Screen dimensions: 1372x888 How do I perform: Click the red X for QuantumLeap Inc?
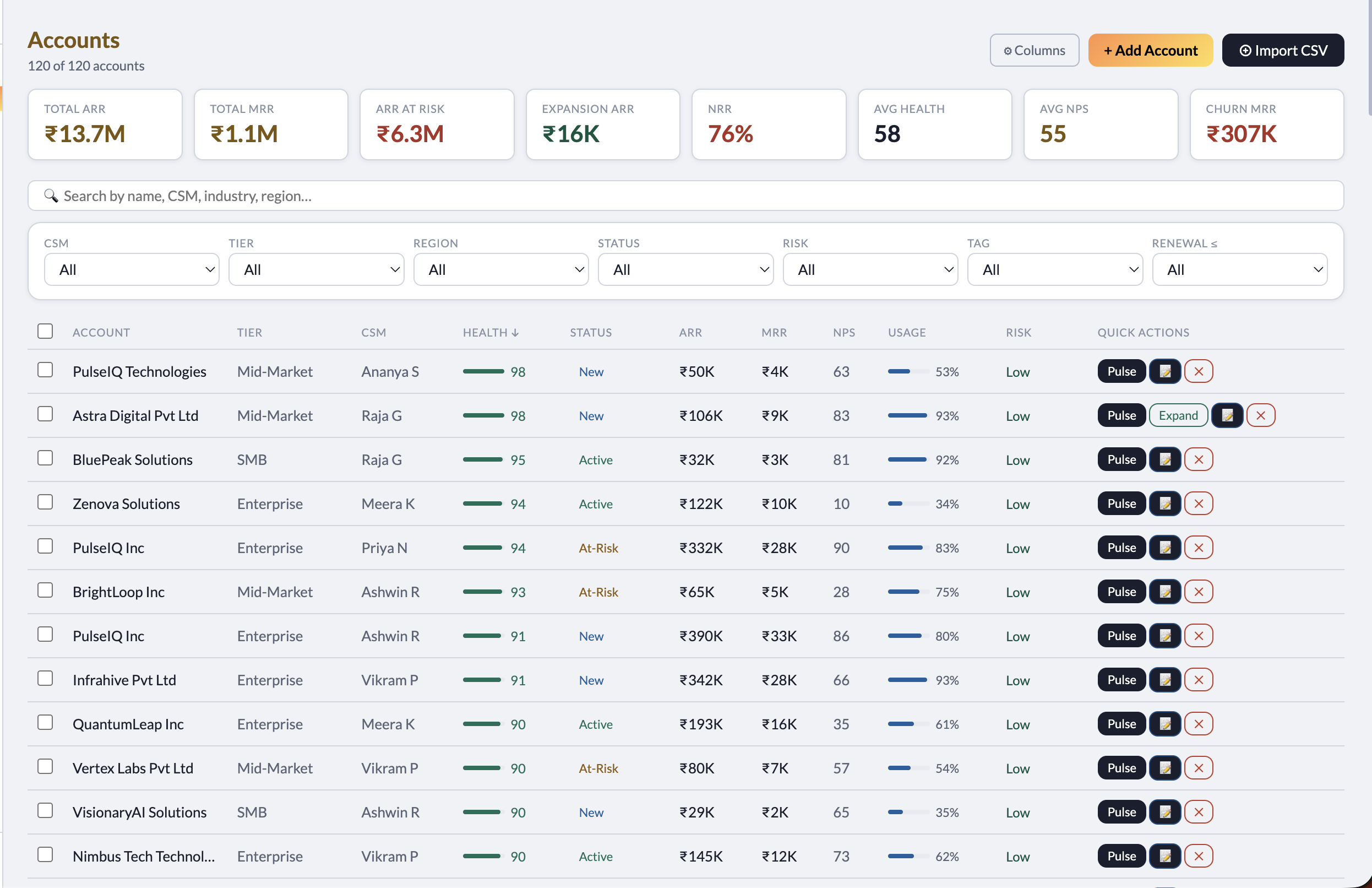1199,724
